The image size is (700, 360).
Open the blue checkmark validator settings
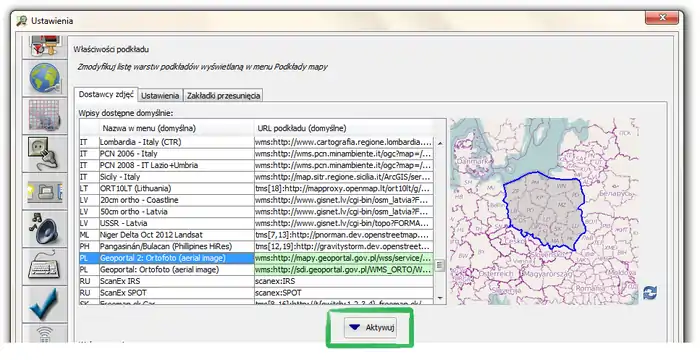(45, 304)
